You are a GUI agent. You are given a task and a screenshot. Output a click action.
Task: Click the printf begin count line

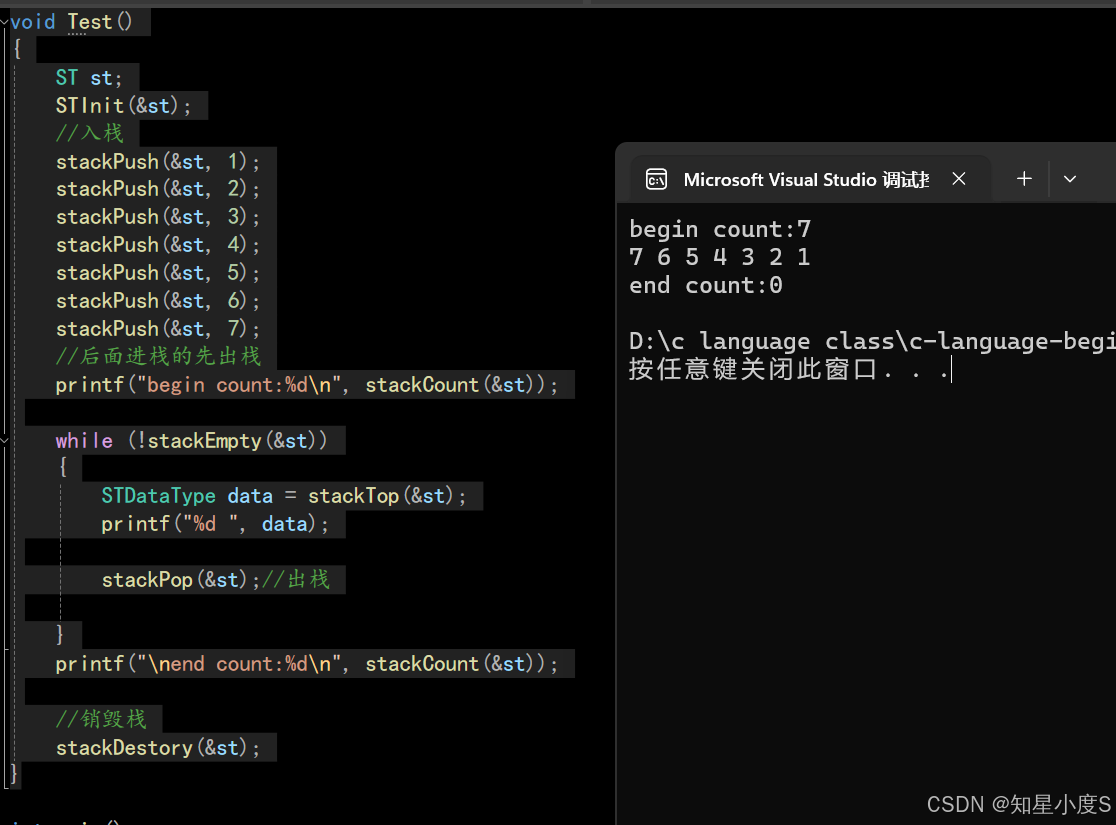coord(307,385)
